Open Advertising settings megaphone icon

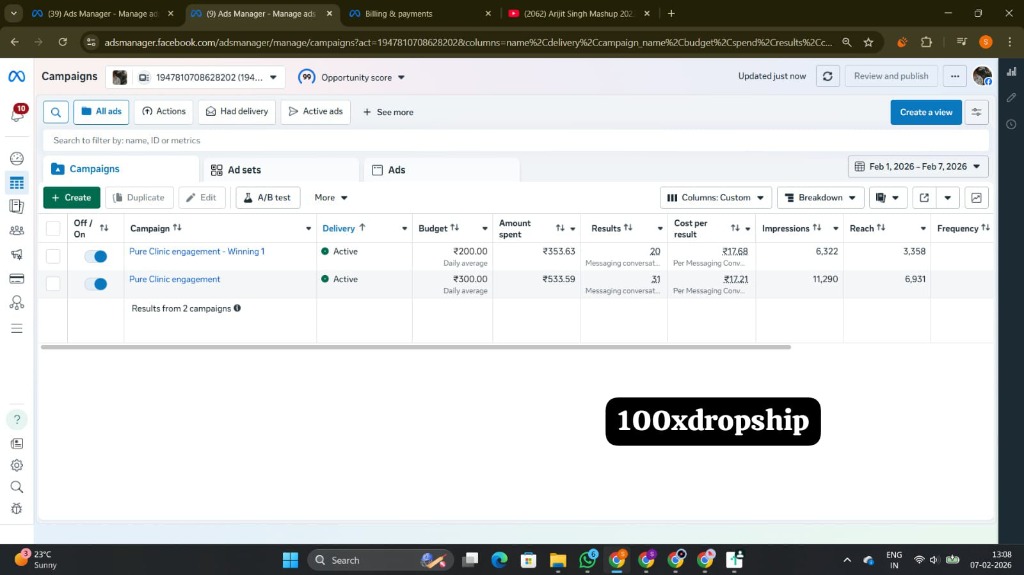point(17,255)
